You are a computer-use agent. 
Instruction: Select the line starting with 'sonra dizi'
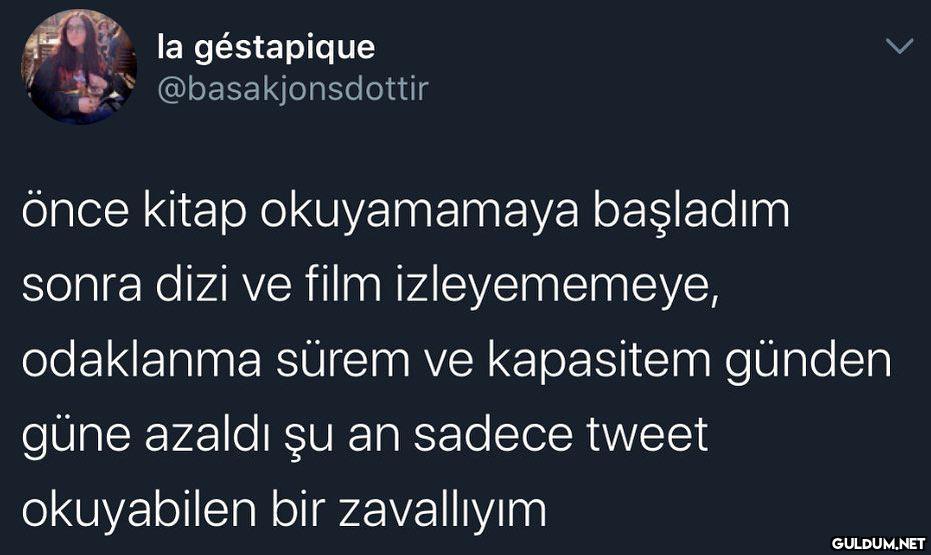click(x=370, y=286)
